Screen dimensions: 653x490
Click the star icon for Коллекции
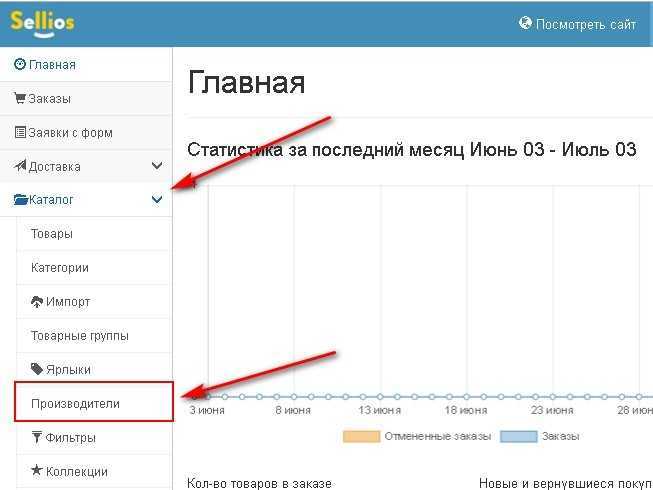37,470
